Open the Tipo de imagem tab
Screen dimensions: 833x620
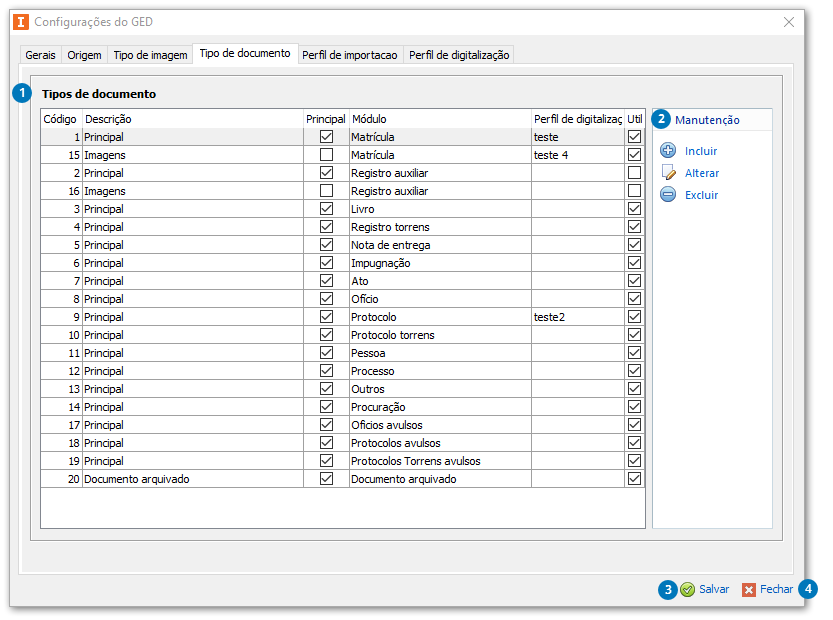tap(150, 55)
